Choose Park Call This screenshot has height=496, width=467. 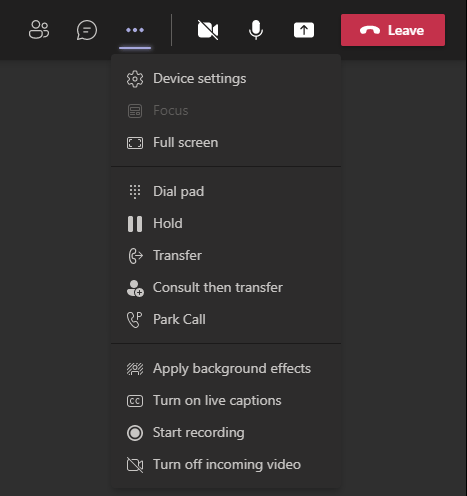tap(226, 319)
